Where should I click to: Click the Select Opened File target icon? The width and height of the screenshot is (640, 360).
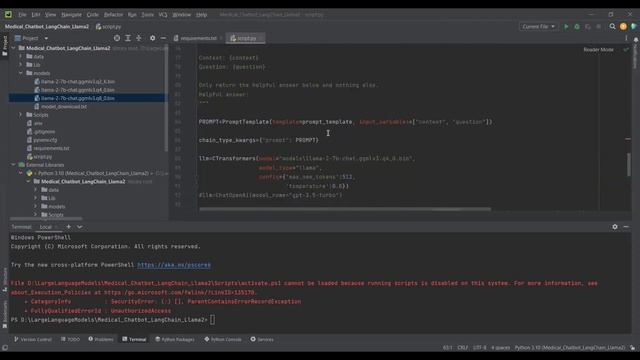[x=117, y=38]
